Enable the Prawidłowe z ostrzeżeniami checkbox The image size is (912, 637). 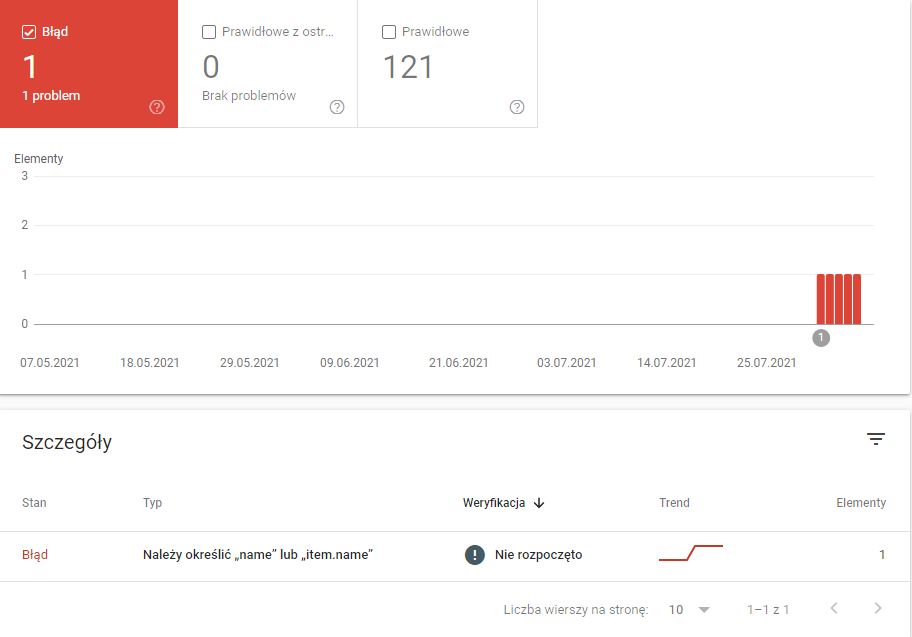click(x=209, y=32)
